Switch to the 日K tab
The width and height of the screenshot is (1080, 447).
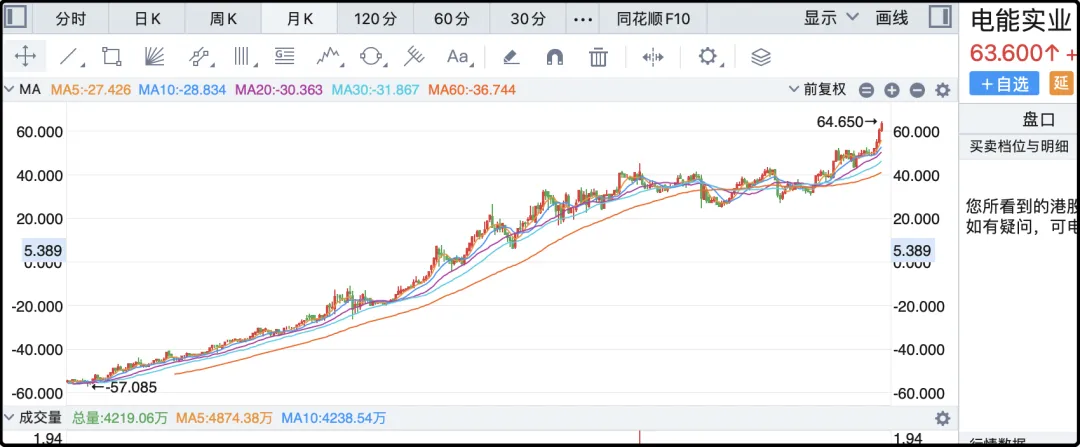(x=148, y=18)
